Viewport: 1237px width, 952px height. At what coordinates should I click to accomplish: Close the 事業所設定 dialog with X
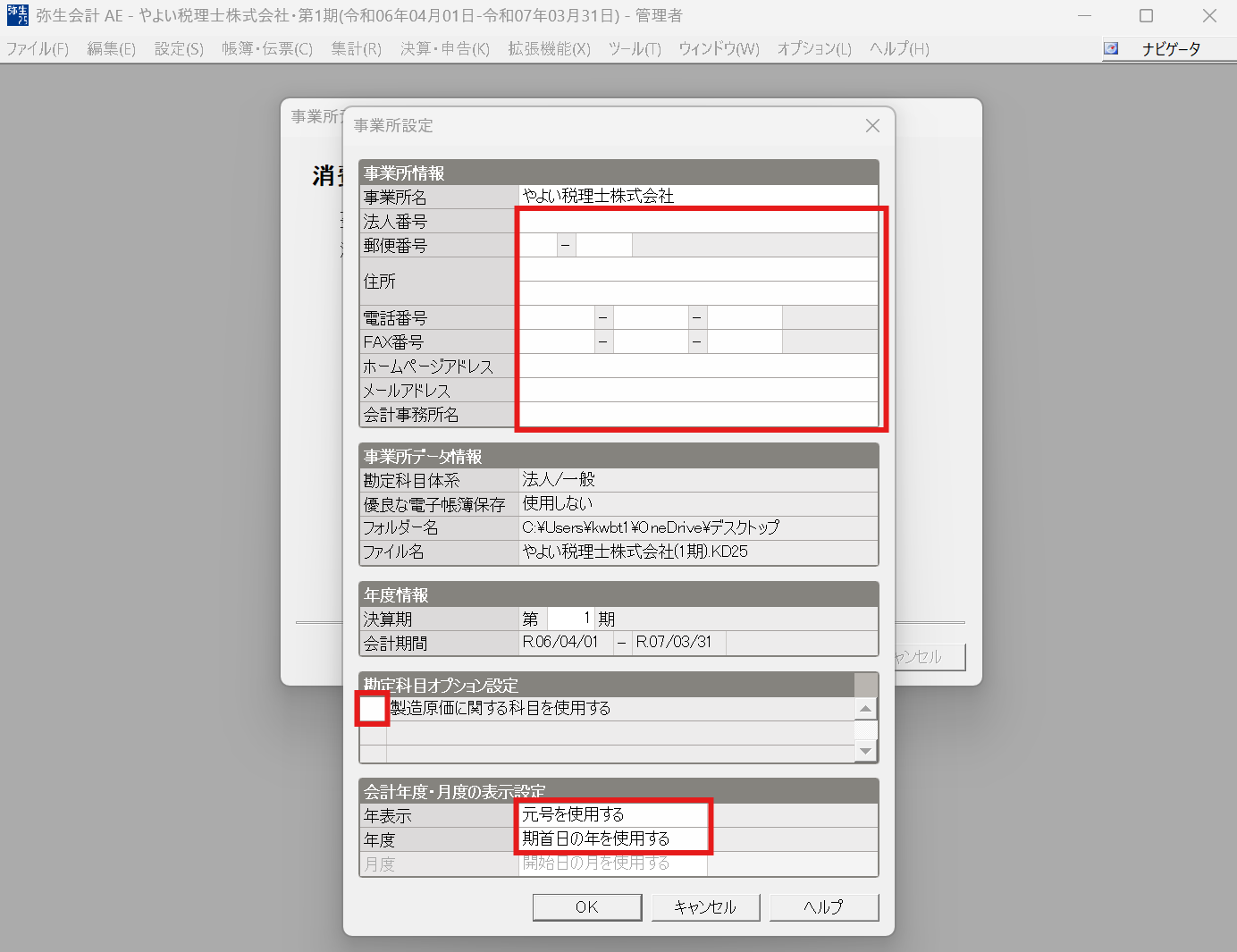pyautogui.click(x=873, y=126)
